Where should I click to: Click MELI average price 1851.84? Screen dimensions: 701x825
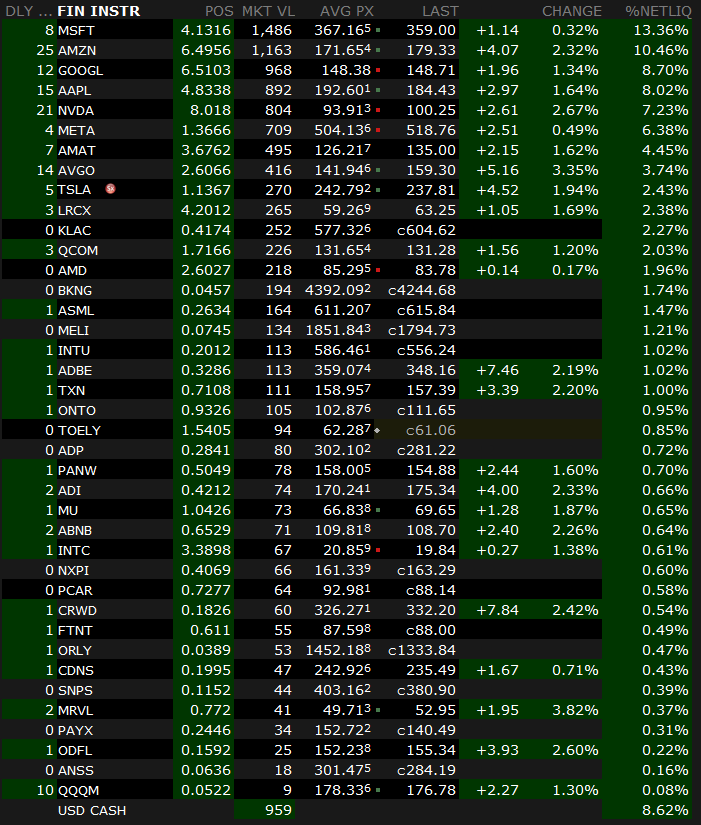click(x=338, y=330)
